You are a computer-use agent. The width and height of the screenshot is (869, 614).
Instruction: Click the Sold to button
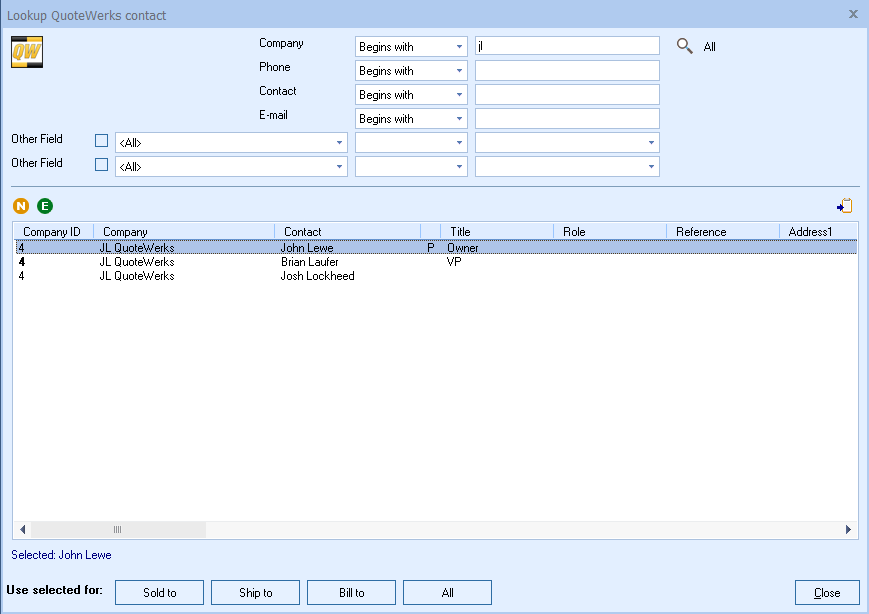[160, 592]
